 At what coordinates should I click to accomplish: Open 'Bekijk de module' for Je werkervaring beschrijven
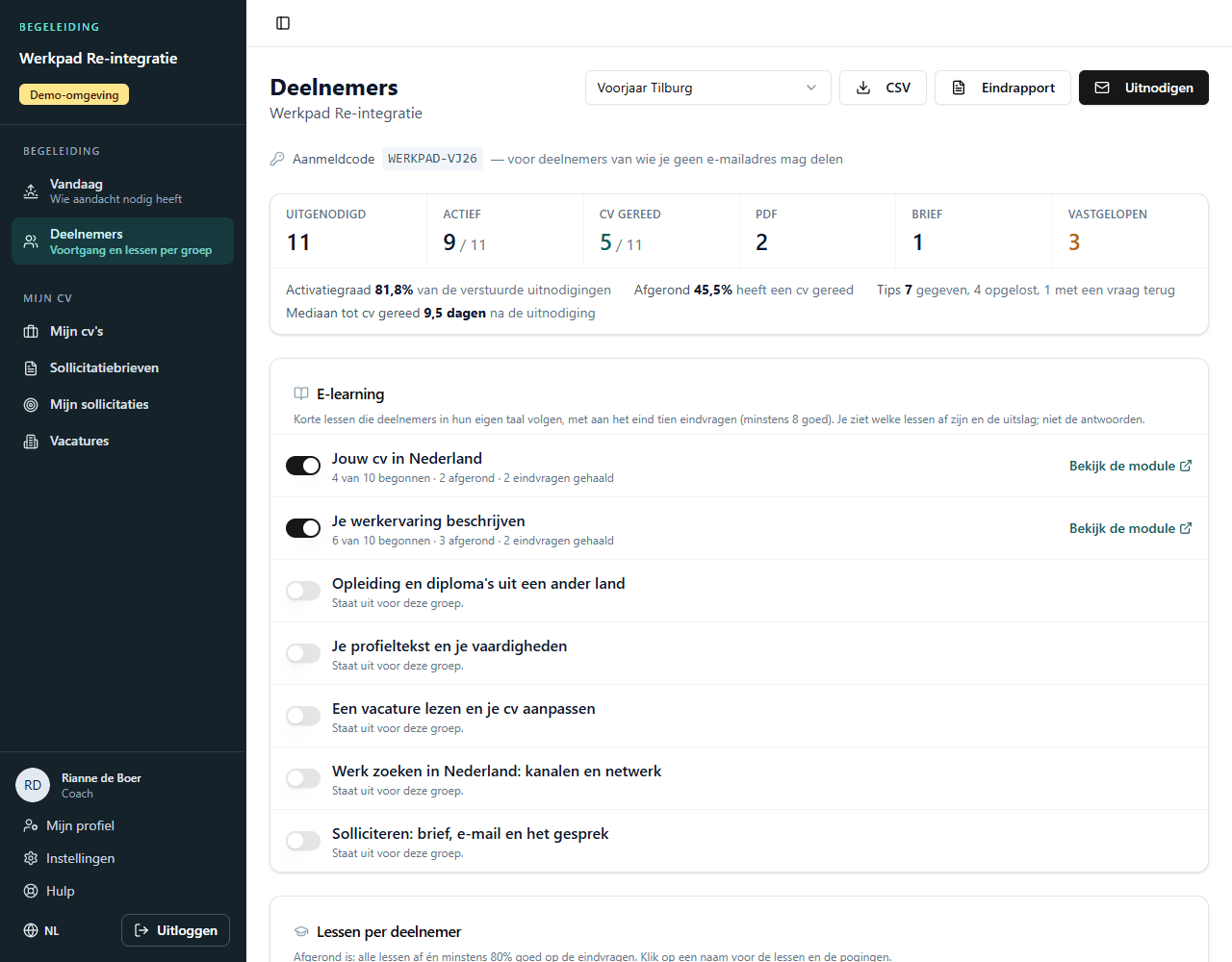click(1131, 528)
